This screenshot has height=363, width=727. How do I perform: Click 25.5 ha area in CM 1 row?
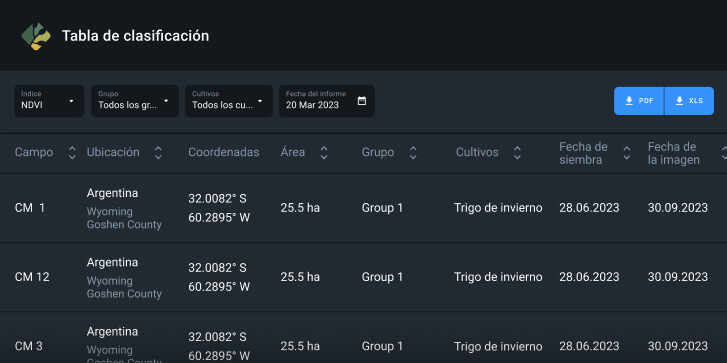[300, 208]
